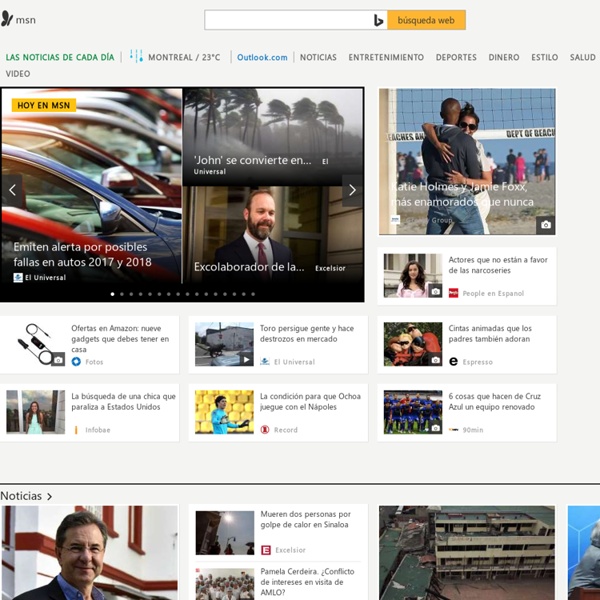
Task: Open the Deportes menu item
Action: tap(456, 58)
